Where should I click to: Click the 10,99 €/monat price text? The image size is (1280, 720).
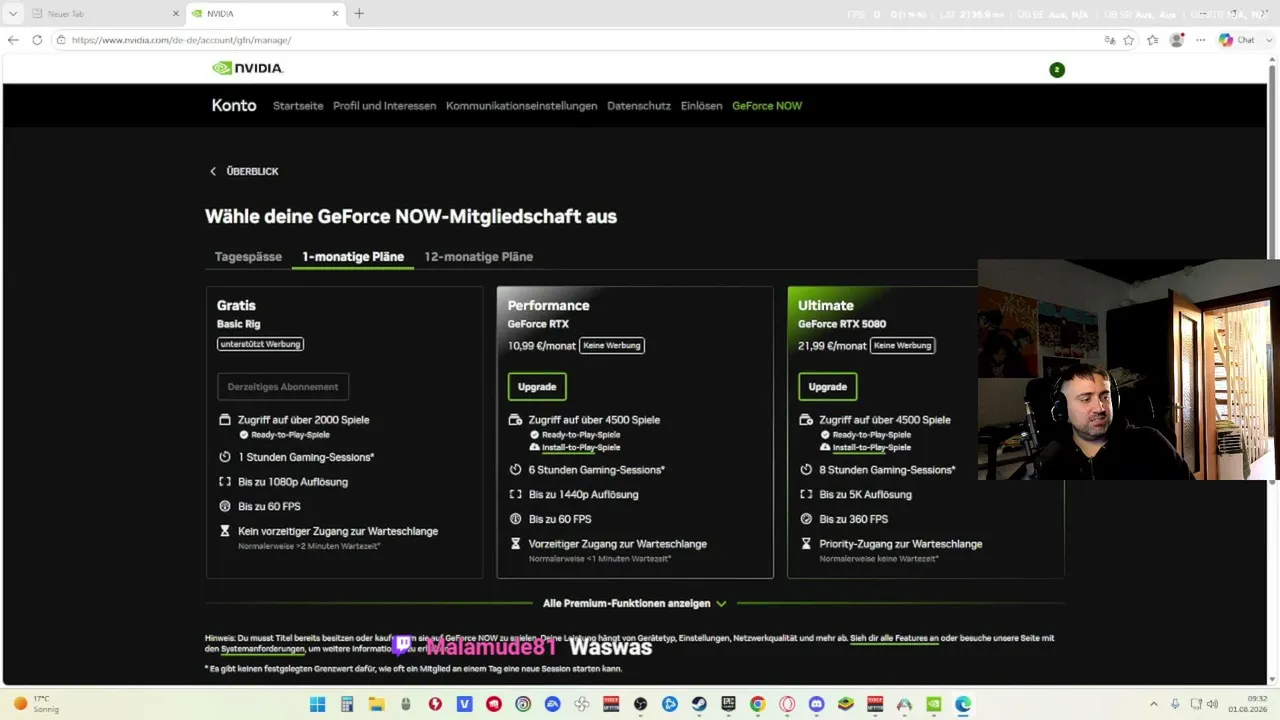click(541, 346)
